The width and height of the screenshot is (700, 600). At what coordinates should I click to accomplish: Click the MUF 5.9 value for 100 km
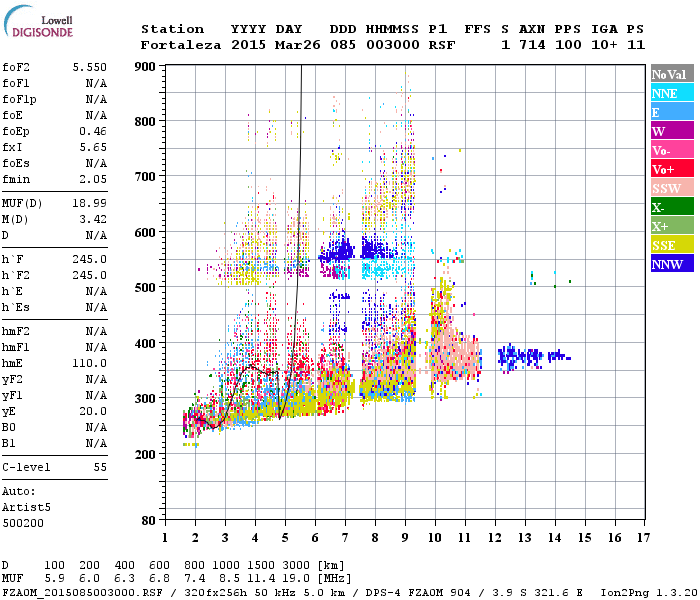pos(54,579)
